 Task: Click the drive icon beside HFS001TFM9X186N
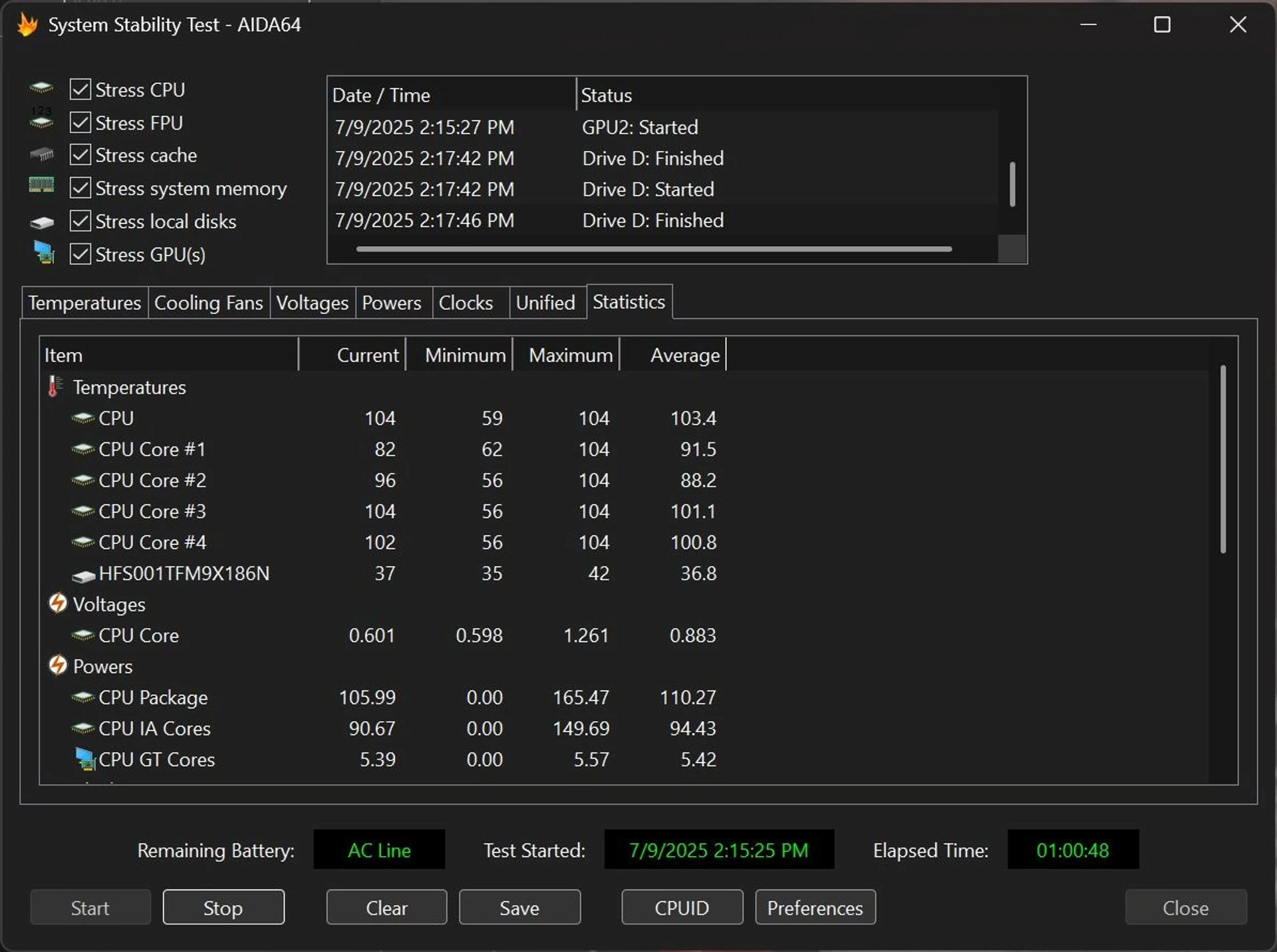[x=83, y=575]
